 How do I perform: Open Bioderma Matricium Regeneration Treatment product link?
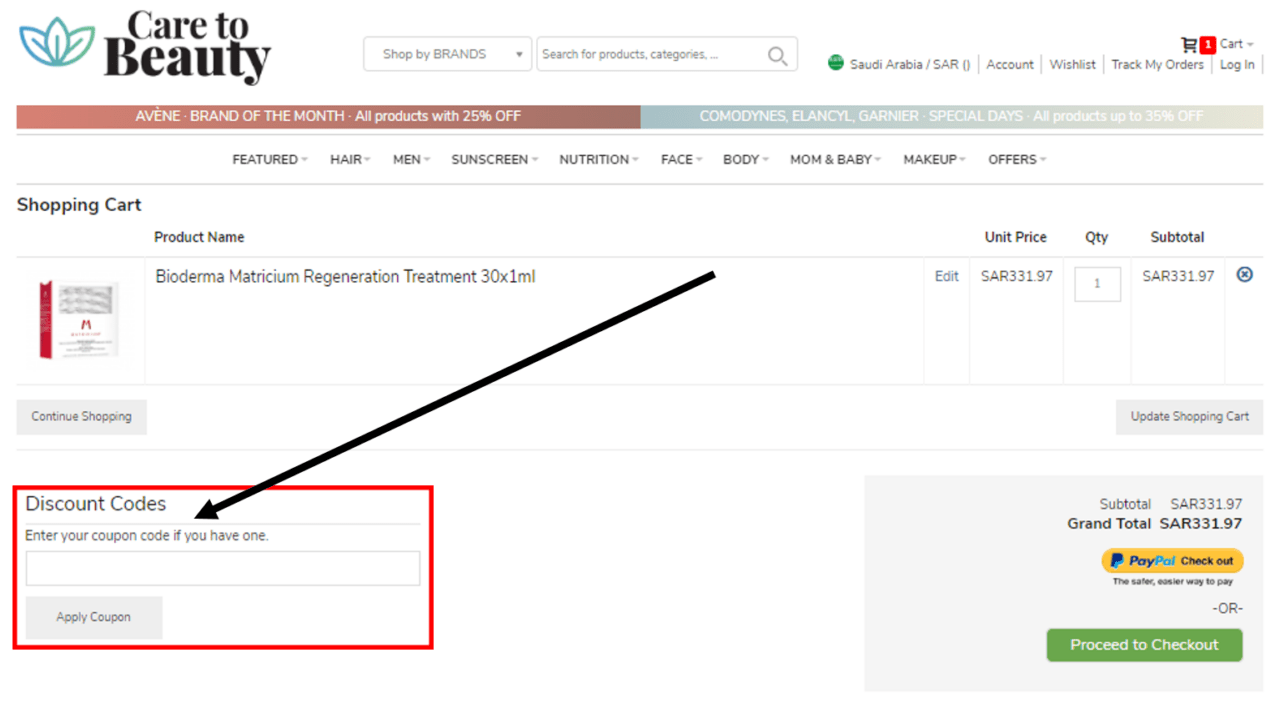(x=345, y=277)
